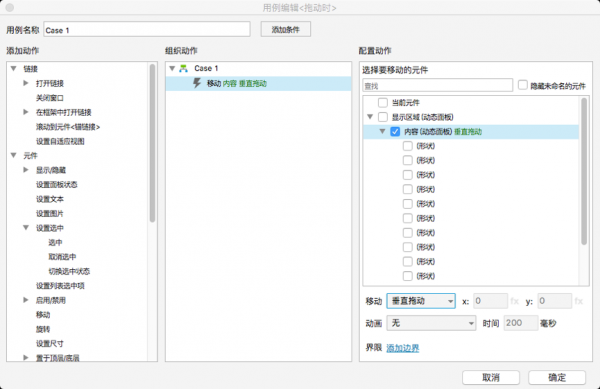Screen dimensions: 600x389
Task: Click the 取消 button
Action: coord(491,378)
